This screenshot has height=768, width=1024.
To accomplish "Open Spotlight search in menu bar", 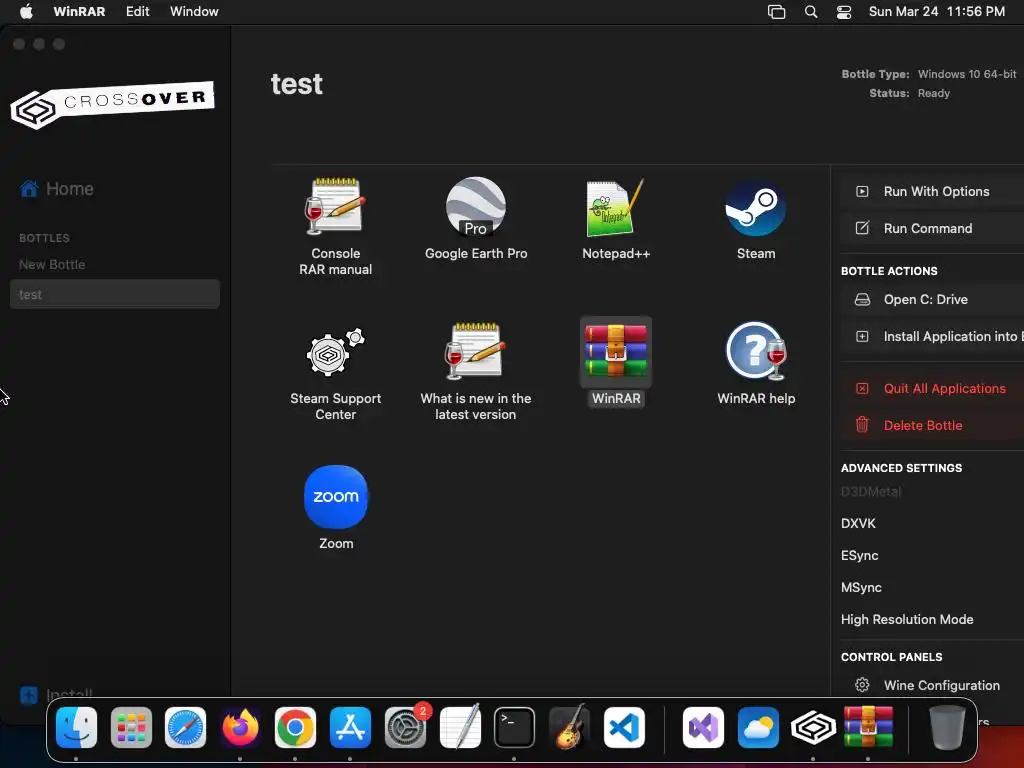I will [x=810, y=12].
